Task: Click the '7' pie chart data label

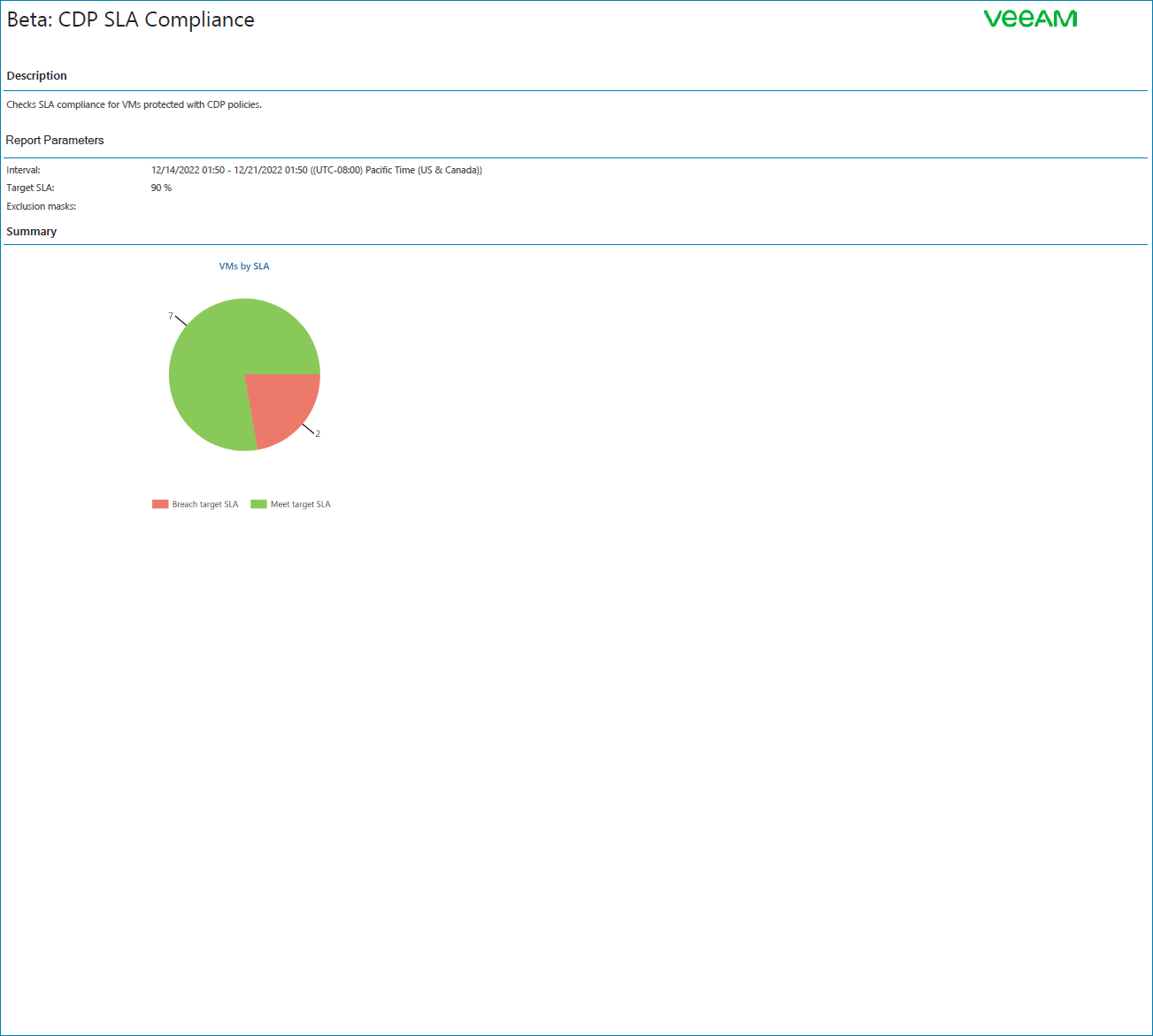Action: coord(171,316)
